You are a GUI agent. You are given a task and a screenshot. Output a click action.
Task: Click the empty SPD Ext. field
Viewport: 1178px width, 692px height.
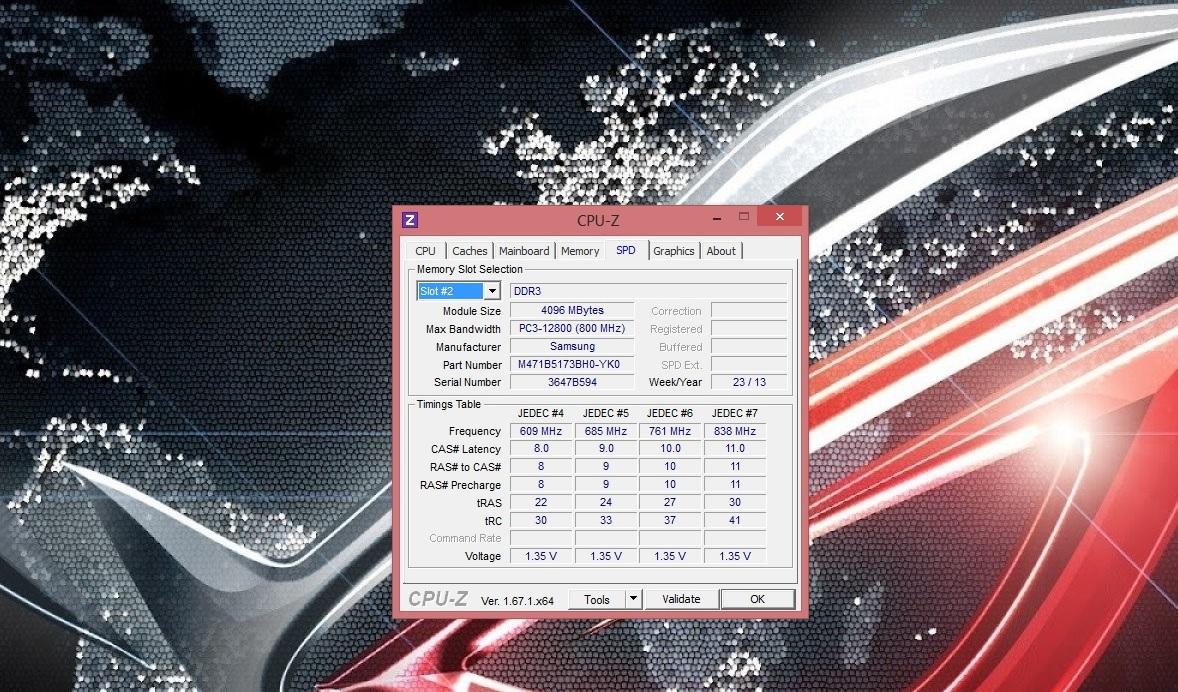(x=749, y=364)
